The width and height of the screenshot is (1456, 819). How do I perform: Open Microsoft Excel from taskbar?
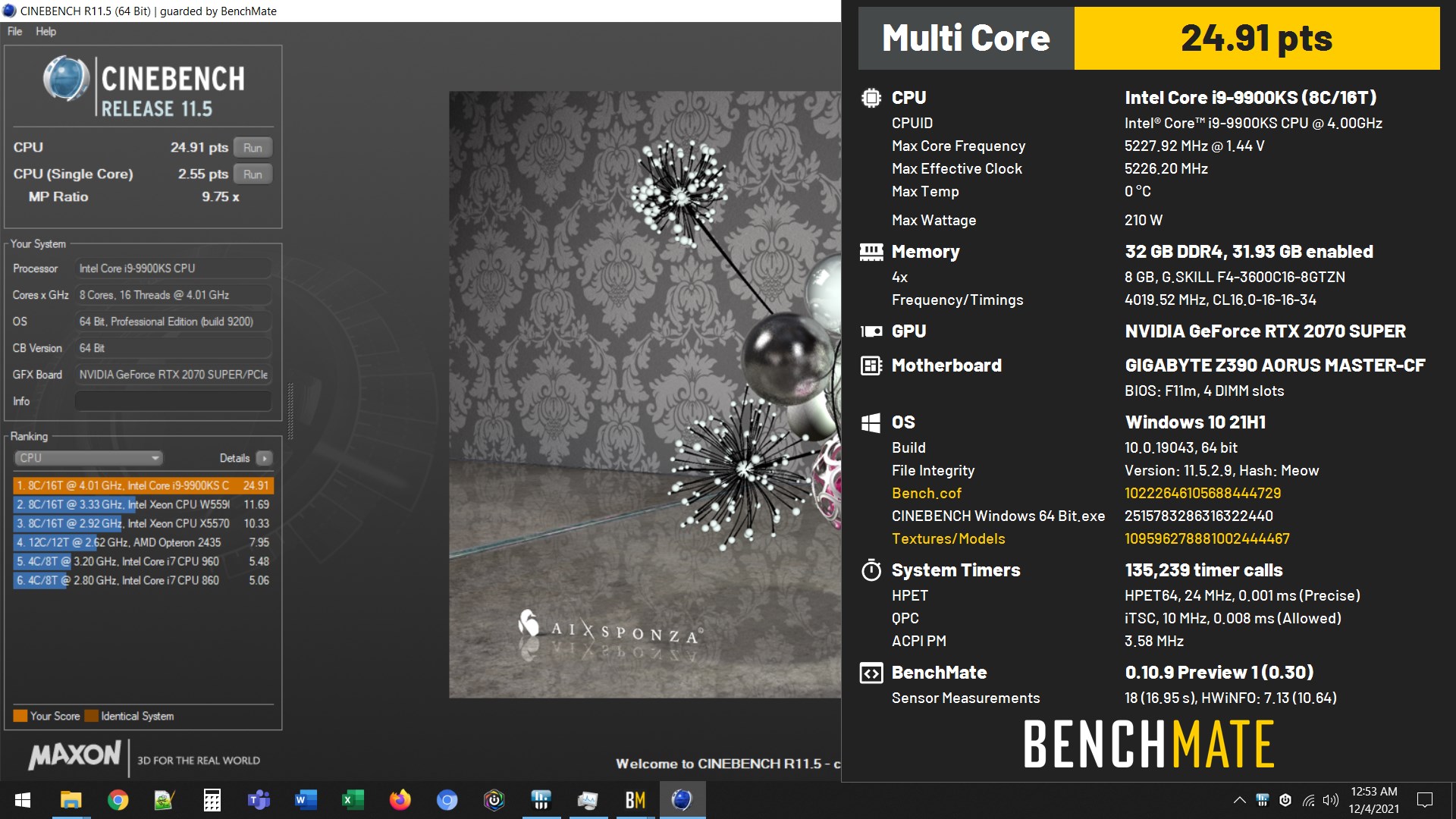pyautogui.click(x=353, y=800)
